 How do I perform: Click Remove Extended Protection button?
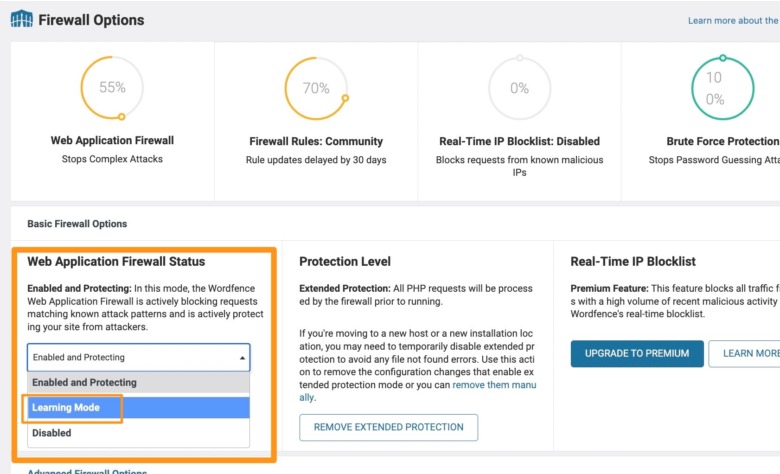[389, 427]
